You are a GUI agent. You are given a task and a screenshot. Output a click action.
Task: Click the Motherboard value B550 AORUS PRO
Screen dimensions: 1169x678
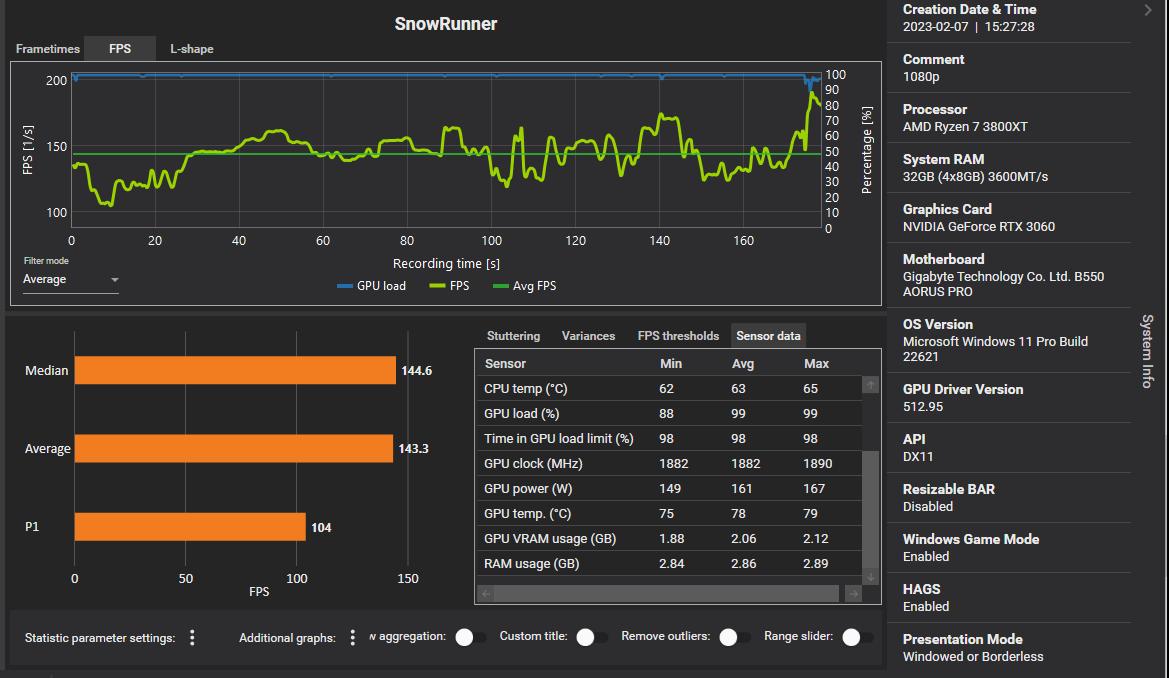(x=1003, y=283)
